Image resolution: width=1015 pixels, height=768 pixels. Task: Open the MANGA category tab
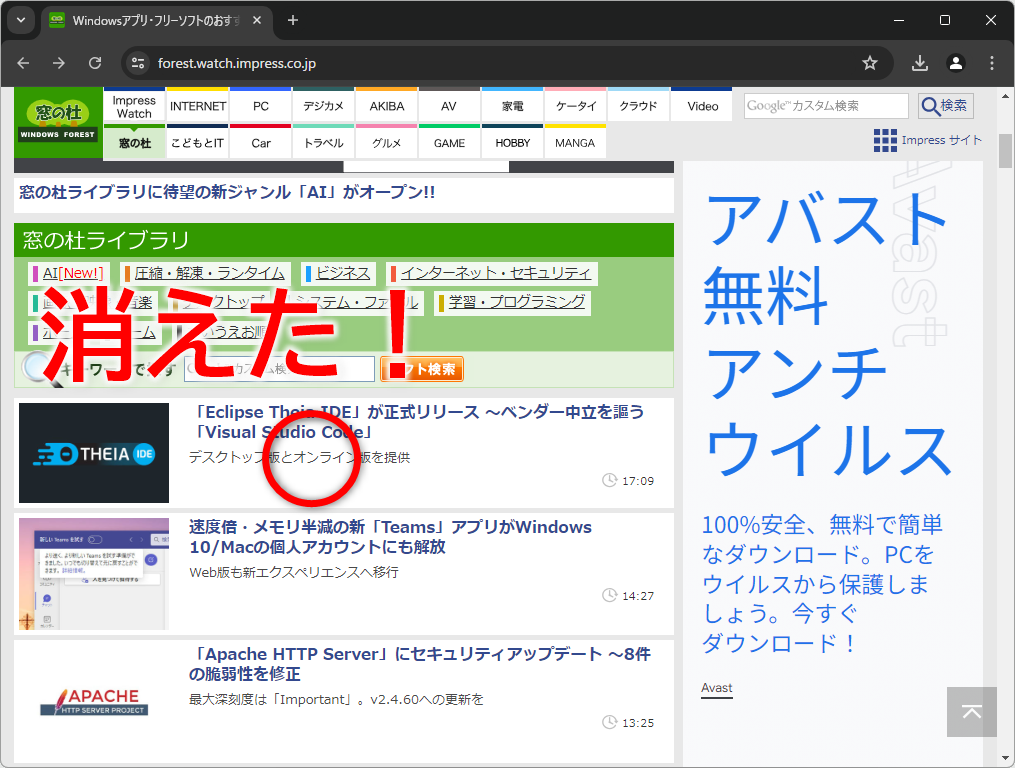coord(575,143)
